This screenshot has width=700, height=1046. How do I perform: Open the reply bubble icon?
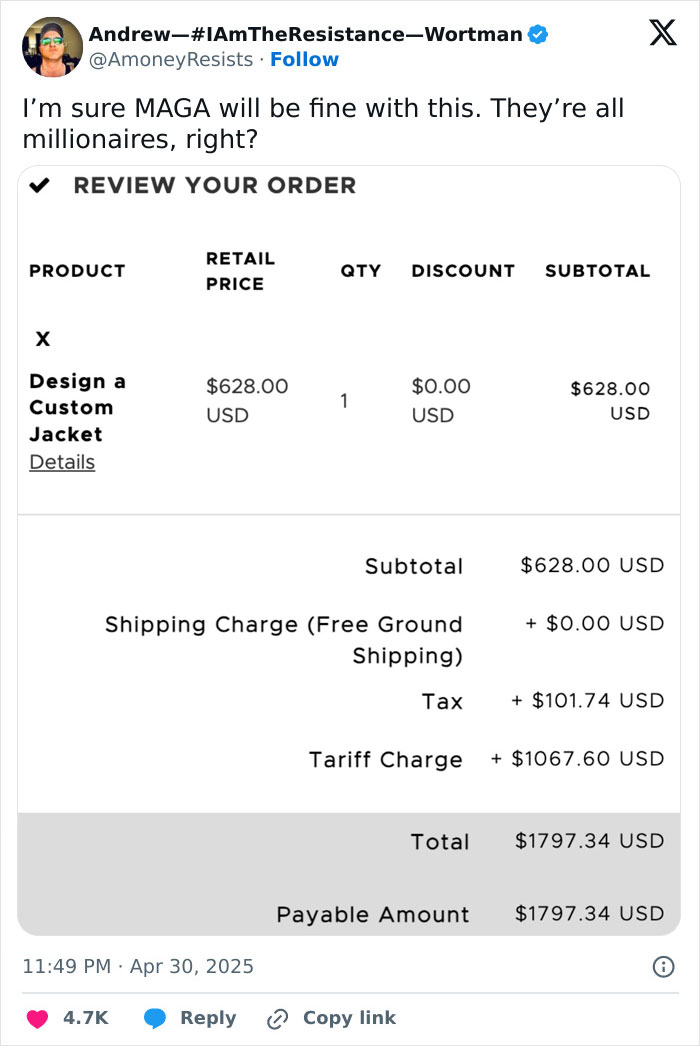point(155,1017)
